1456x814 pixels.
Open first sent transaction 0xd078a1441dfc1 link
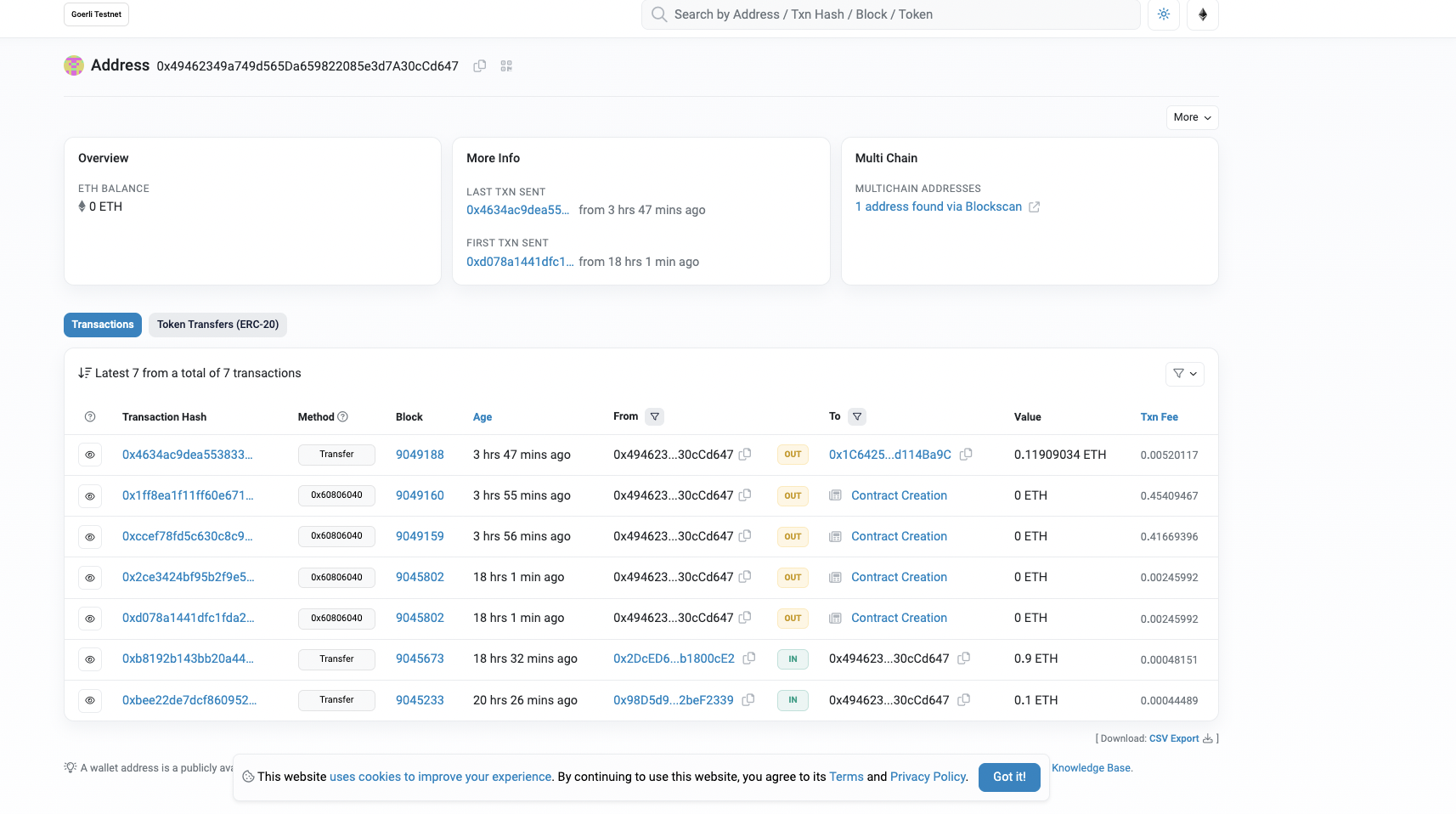[x=520, y=262]
